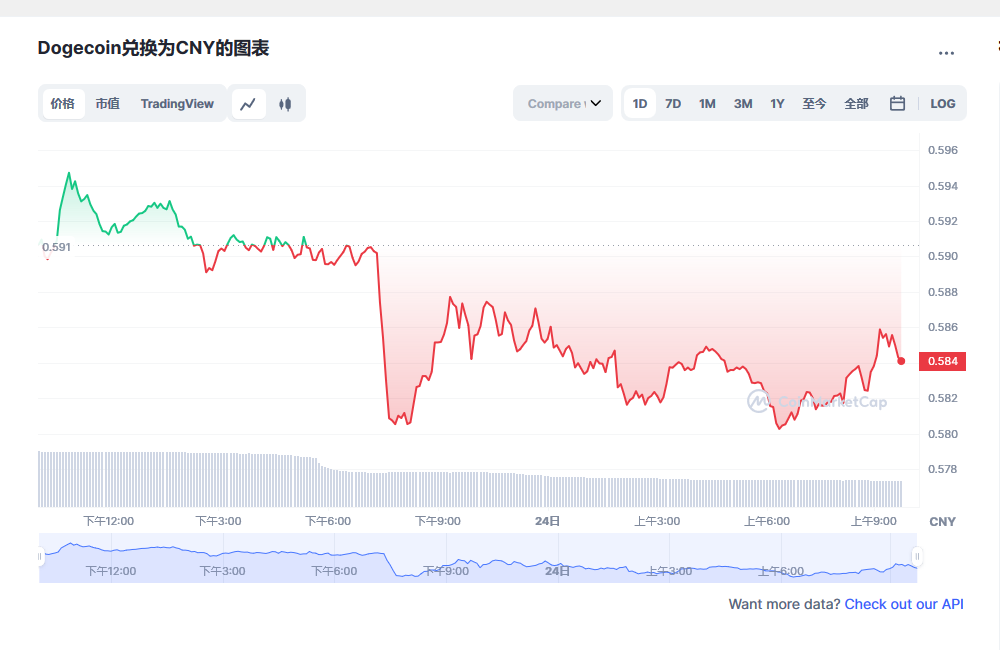Image resolution: width=1000 pixels, height=650 pixels.
Task: Click the 0.578 price axis label
Action: click(943, 469)
